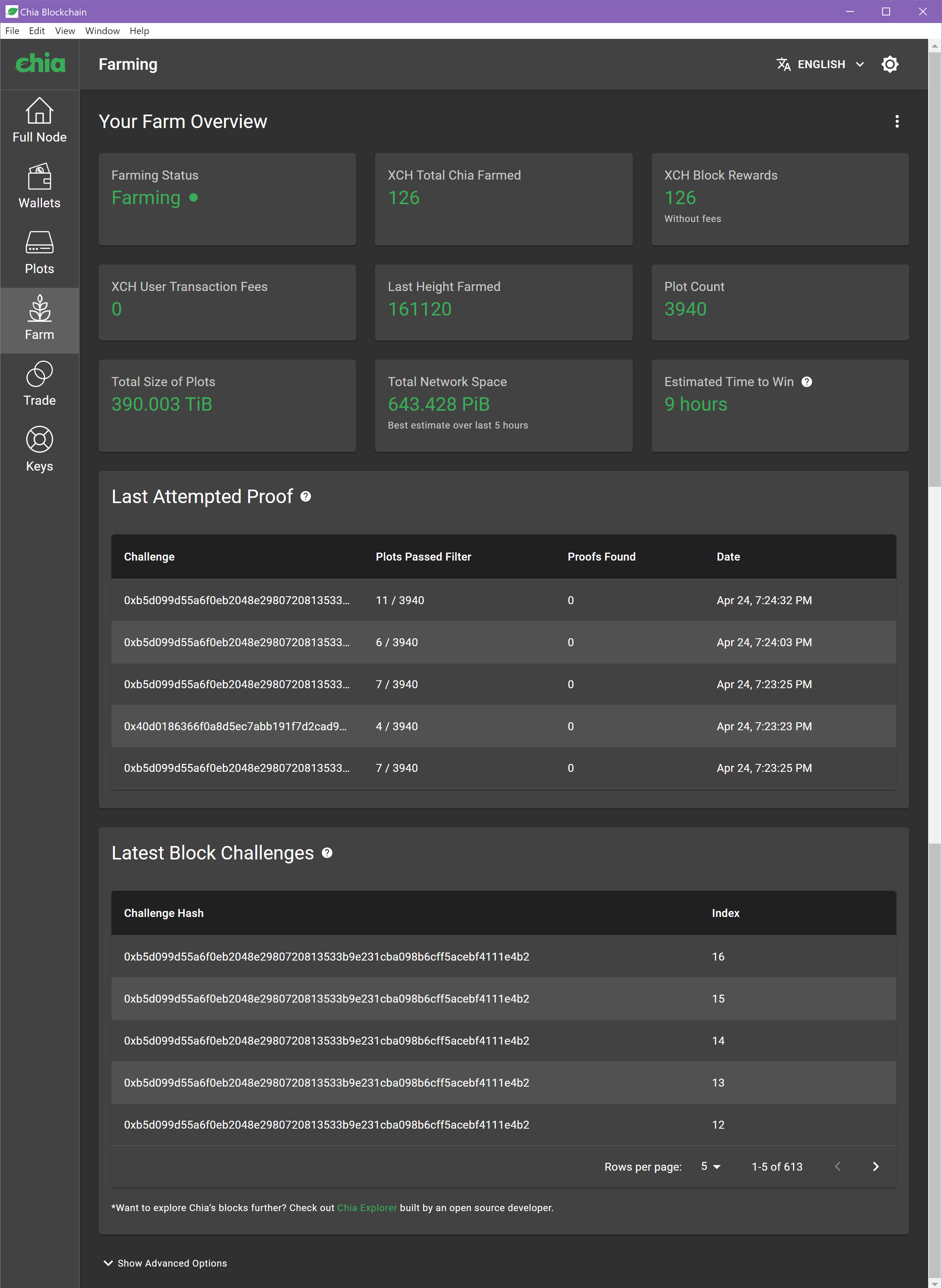Expand Show Advanced Options
Viewport: 942px width, 1288px height.
[x=165, y=1263]
